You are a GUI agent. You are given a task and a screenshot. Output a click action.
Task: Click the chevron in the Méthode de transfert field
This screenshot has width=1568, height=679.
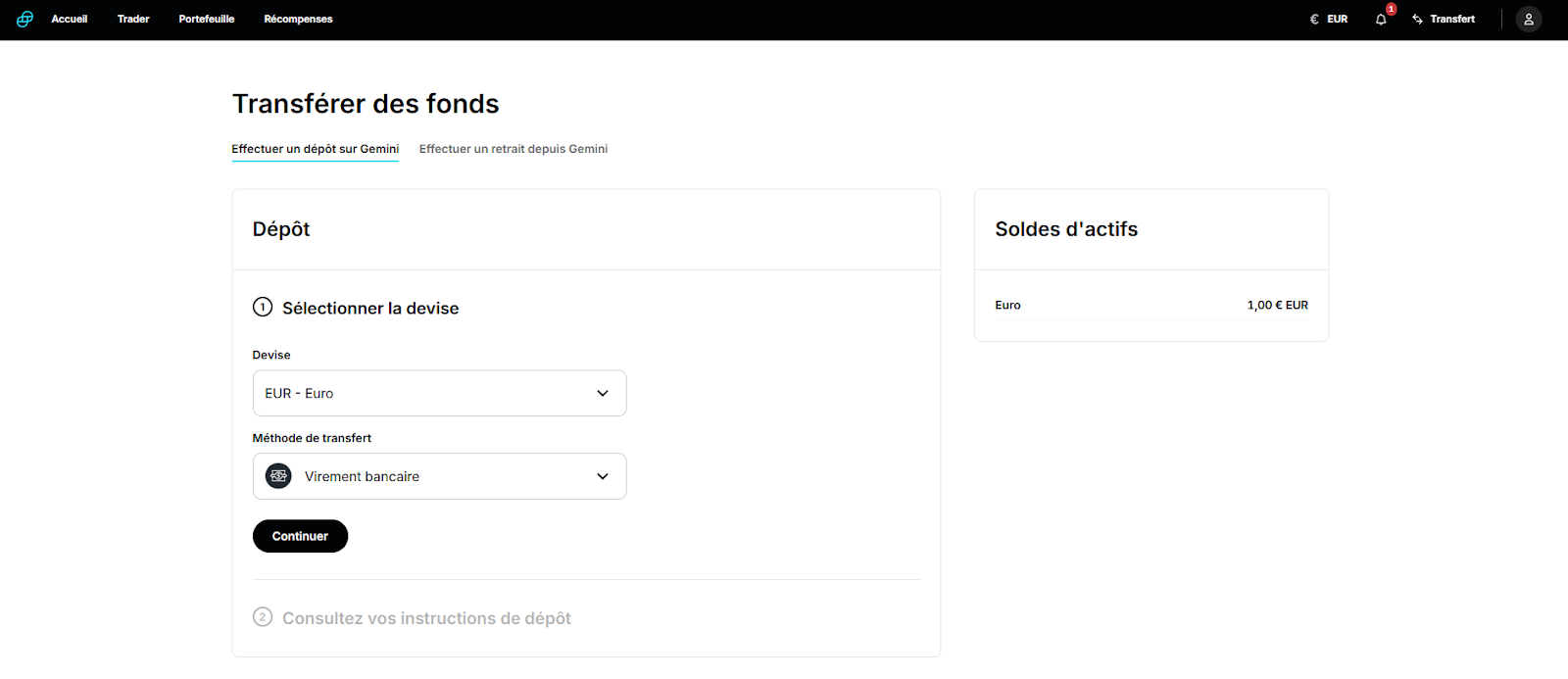click(x=603, y=476)
